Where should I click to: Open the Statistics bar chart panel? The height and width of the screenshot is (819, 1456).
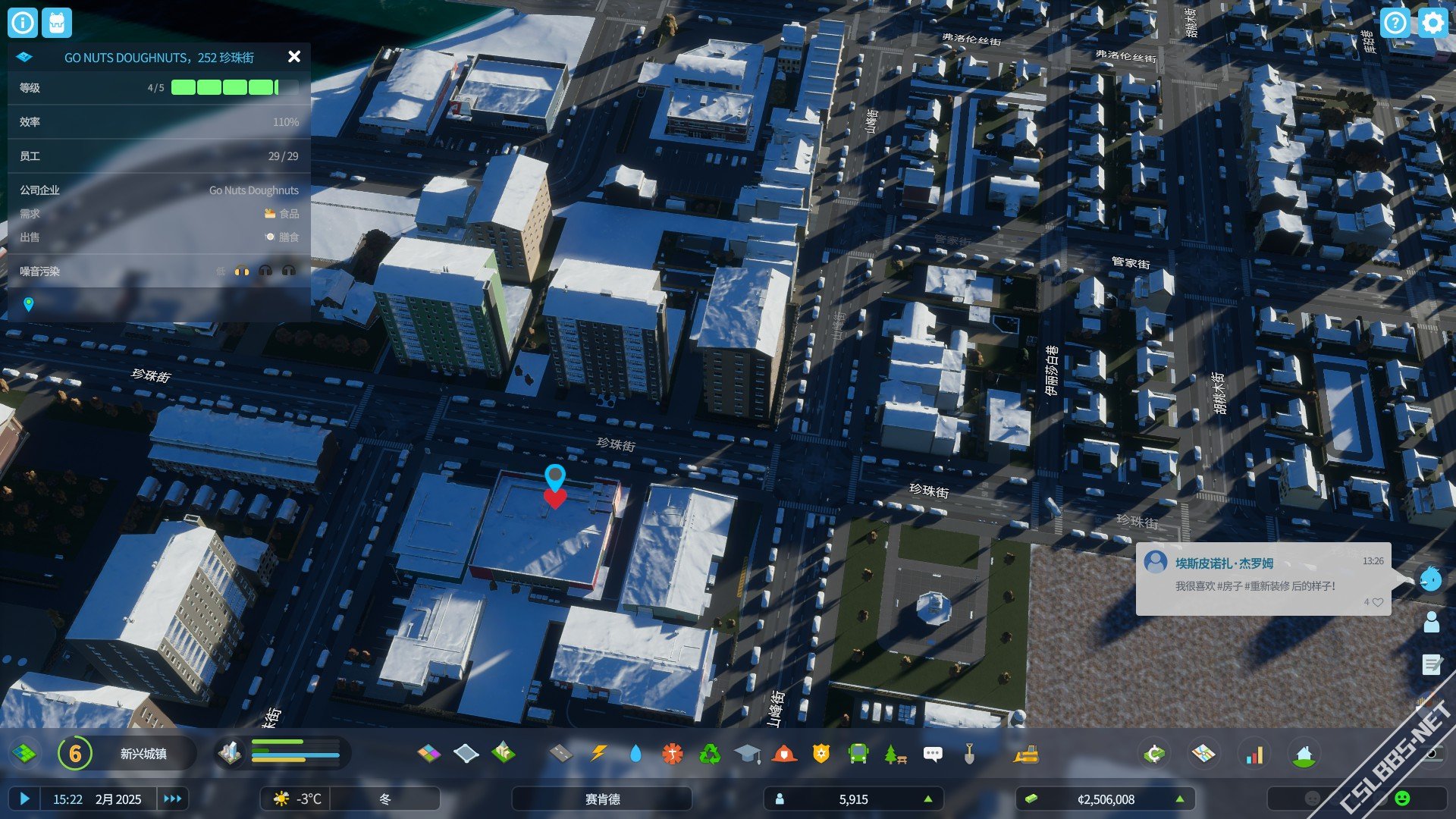1255,754
